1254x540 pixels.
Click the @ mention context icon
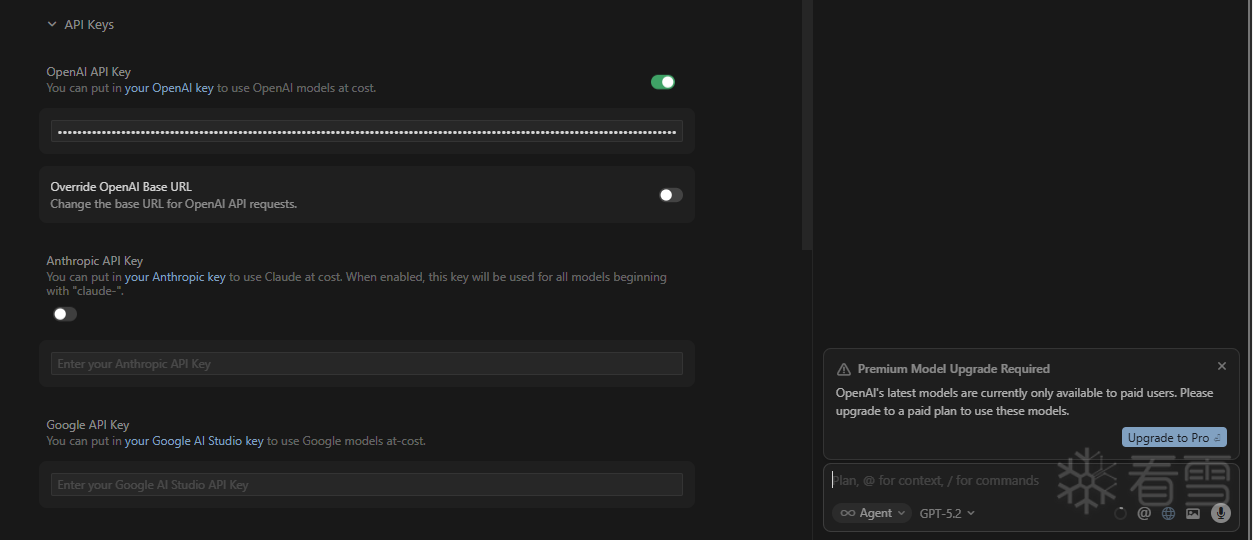click(1144, 513)
